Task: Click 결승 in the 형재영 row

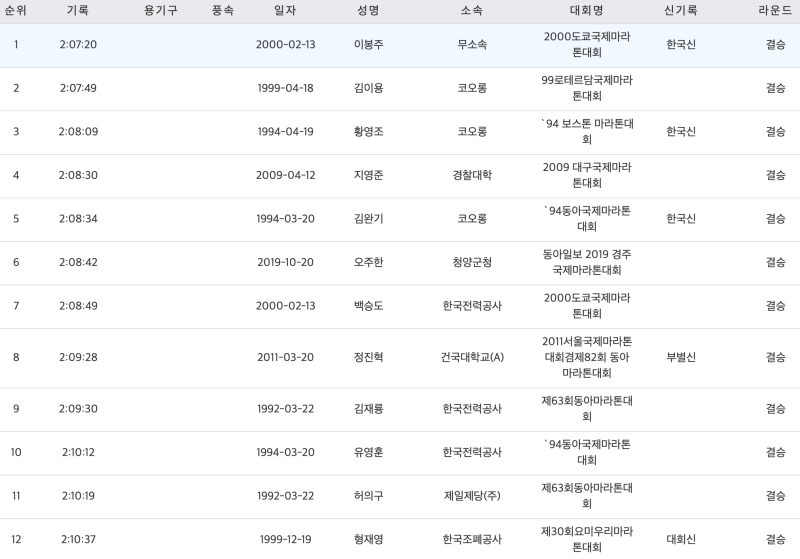Action: tap(776, 539)
